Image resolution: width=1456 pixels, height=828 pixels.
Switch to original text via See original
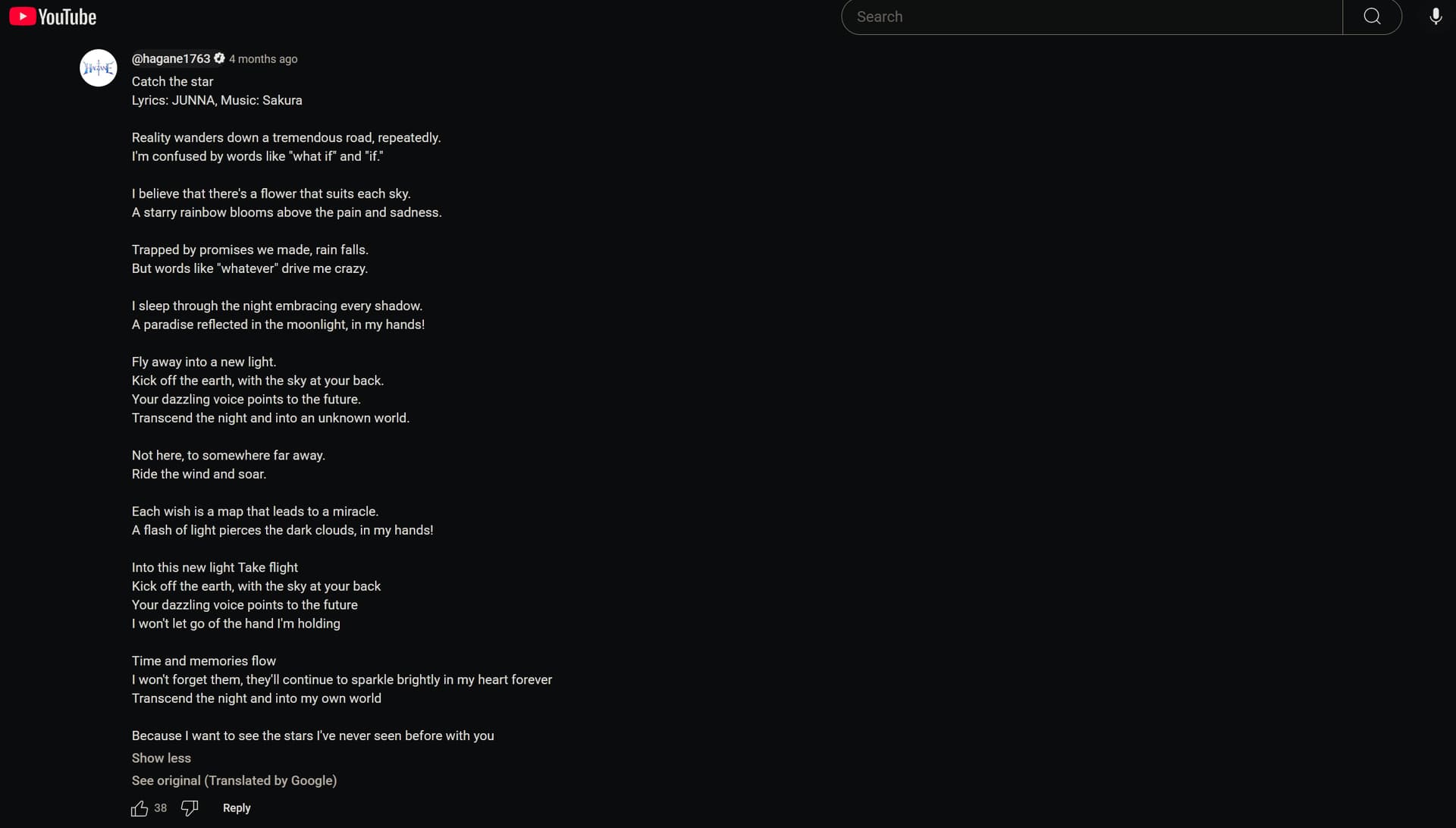(234, 780)
